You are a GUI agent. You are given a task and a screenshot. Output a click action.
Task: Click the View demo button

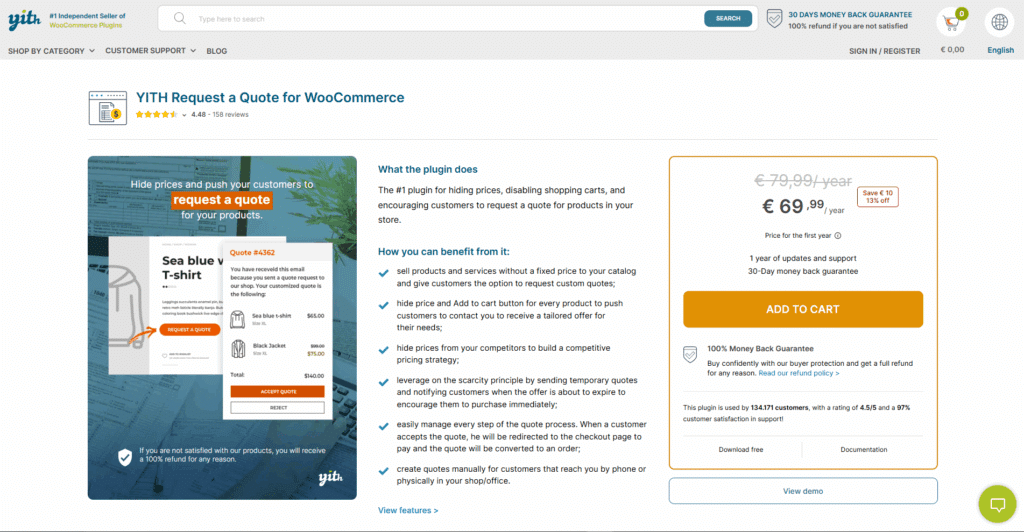click(803, 491)
